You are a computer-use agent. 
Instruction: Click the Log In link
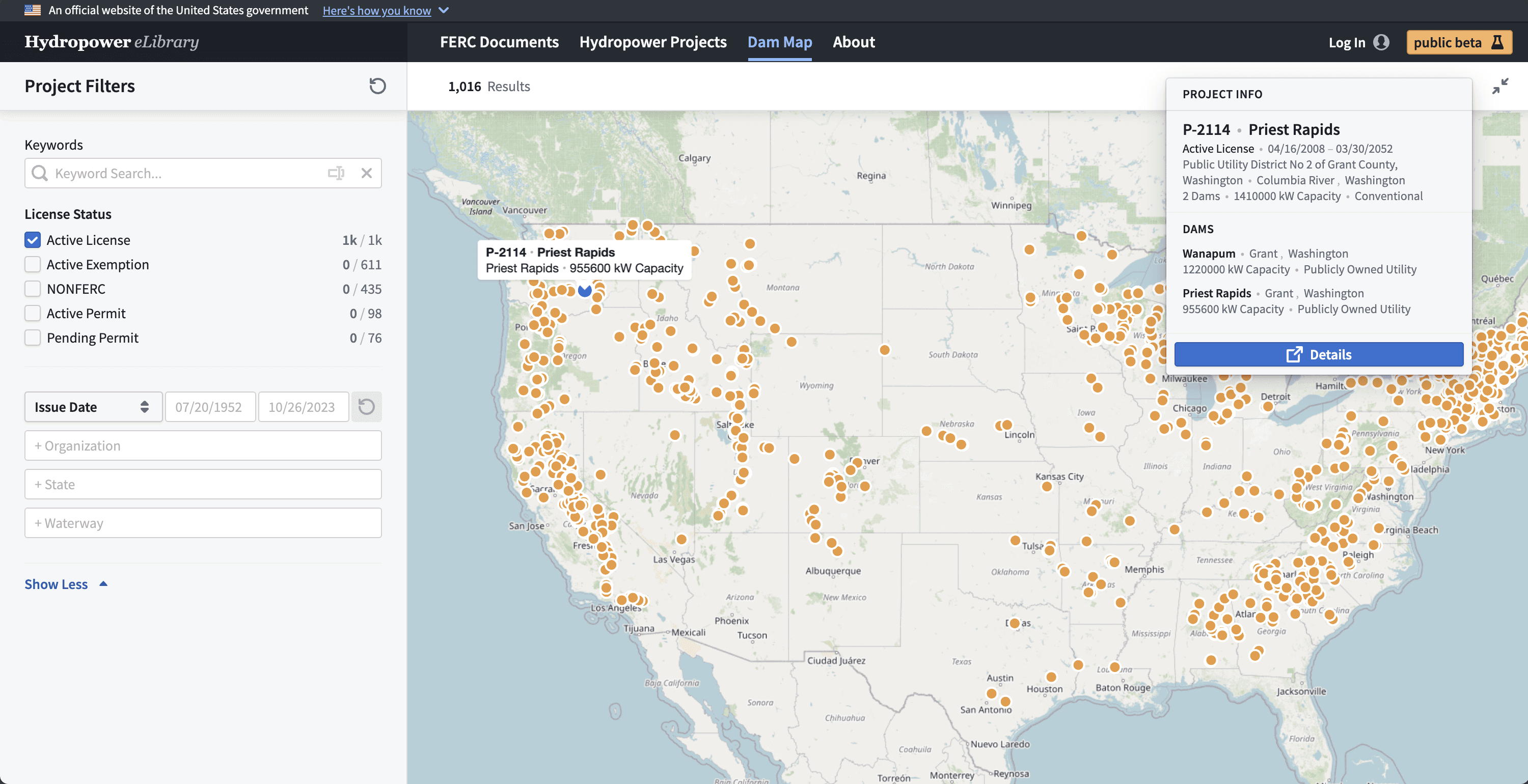[1347, 42]
